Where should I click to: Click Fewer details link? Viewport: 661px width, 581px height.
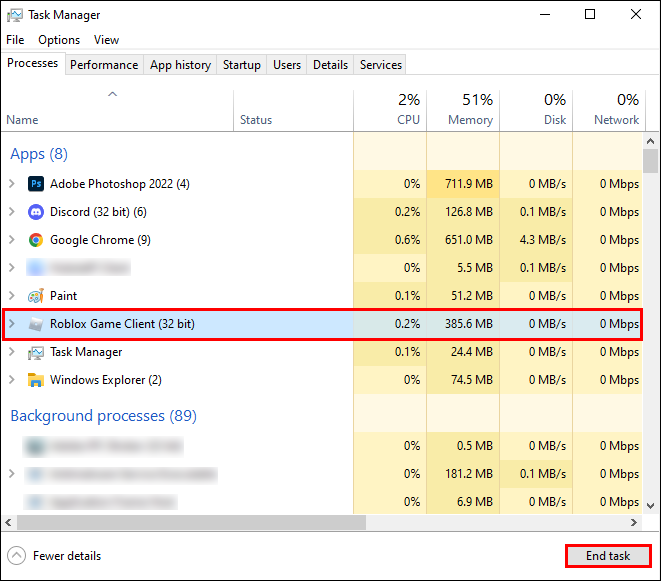point(67,556)
